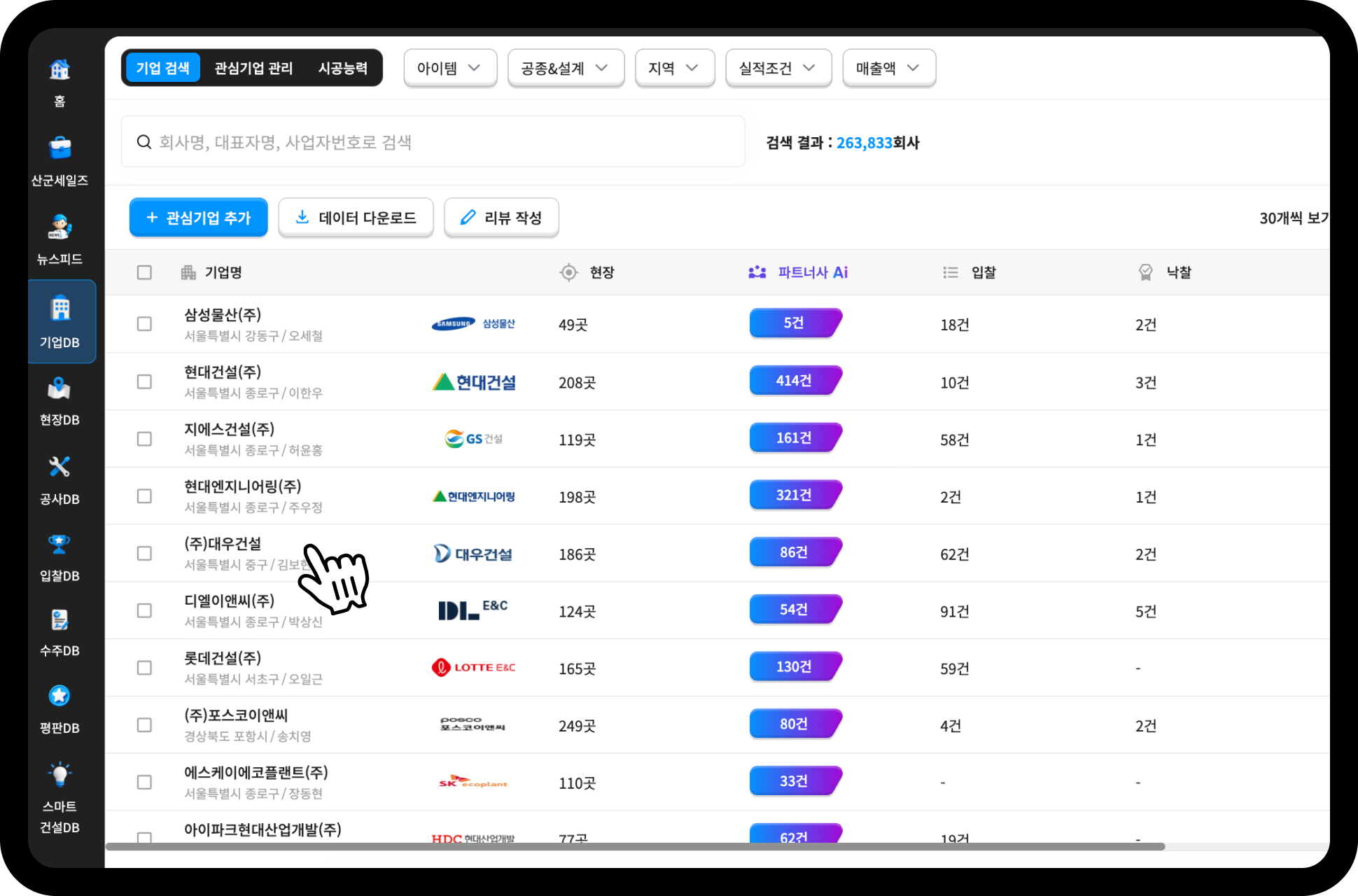Click the POSCO 포스코이앤씨 logo
The width and height of the screenshot is (1358, 896).
473,724
